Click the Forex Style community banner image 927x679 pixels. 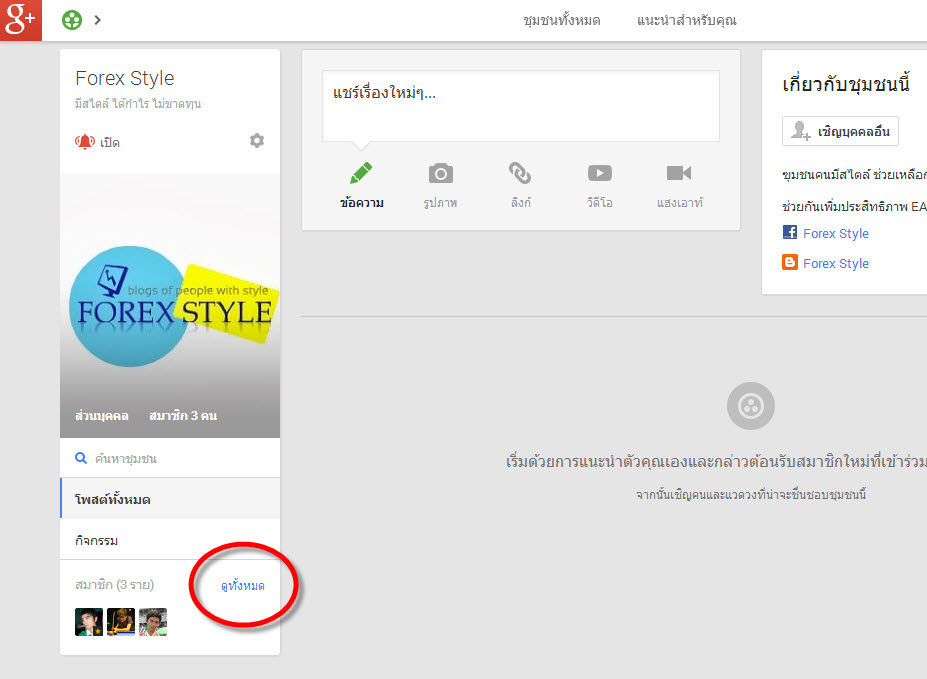coord(170,305)
